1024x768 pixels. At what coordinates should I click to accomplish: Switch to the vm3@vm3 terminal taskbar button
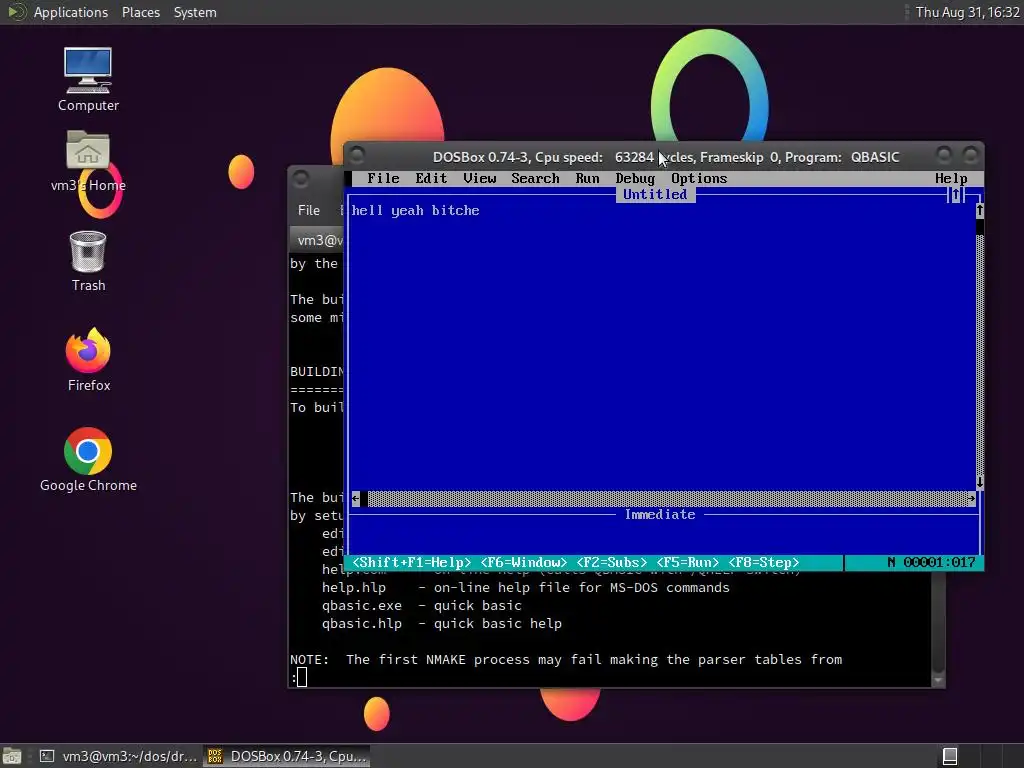[x=118, y=756]
